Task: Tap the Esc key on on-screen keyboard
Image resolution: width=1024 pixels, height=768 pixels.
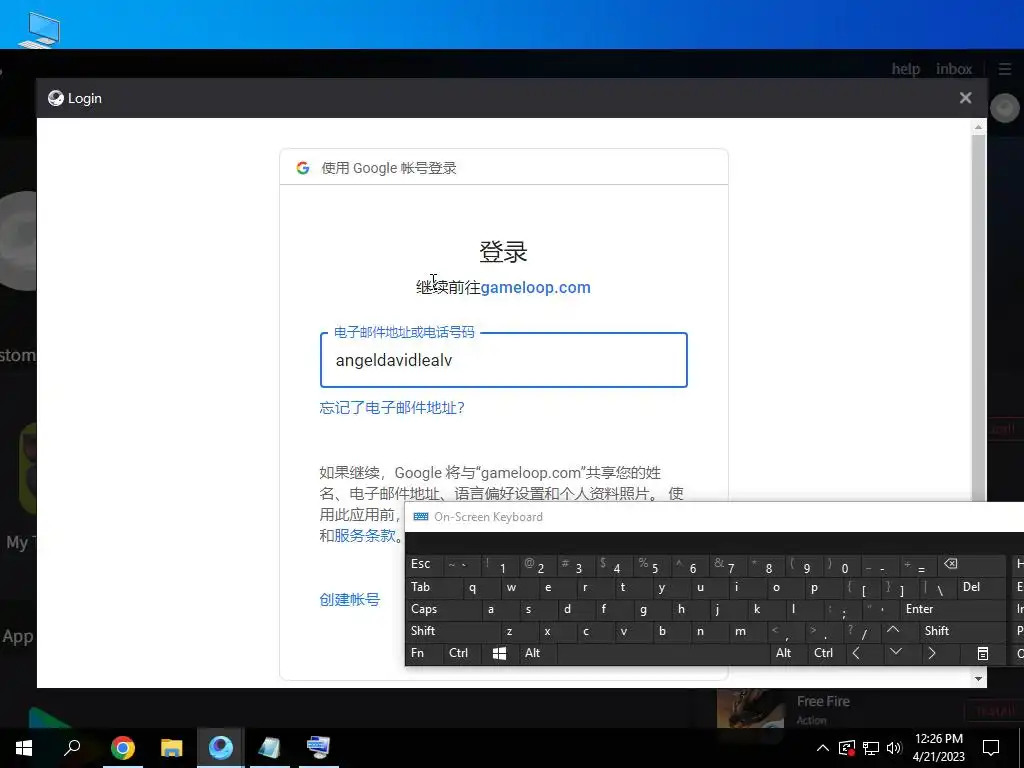Action: pos(424,565)
